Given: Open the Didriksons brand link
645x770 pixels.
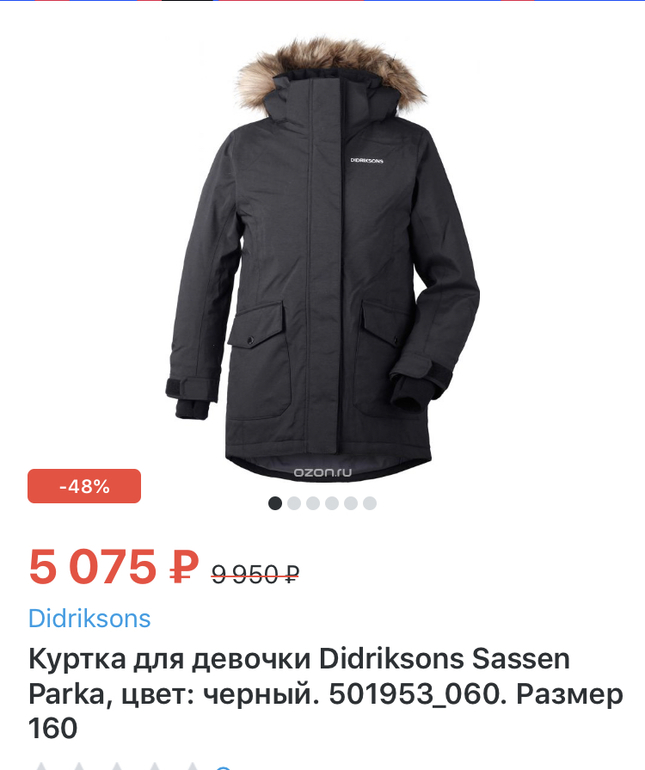Looking at the screenshot, I should point(89,618).
